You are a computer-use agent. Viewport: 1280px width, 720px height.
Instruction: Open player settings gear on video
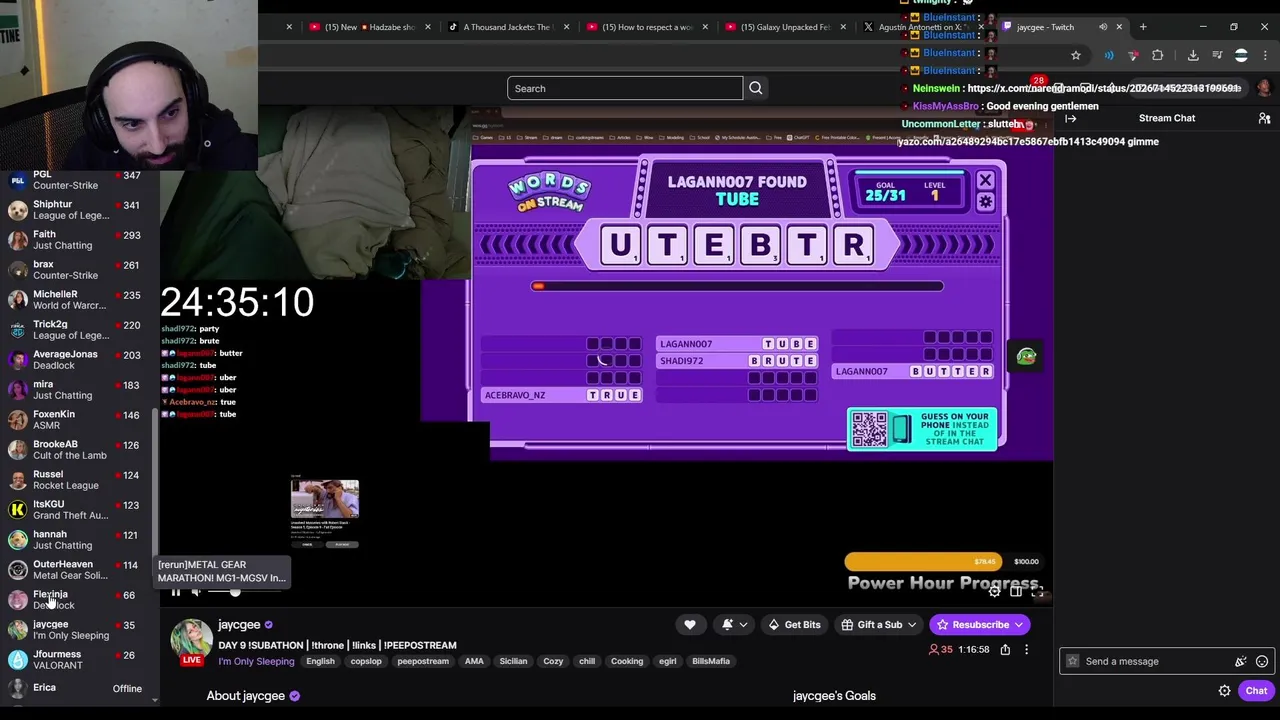[994, 592]
